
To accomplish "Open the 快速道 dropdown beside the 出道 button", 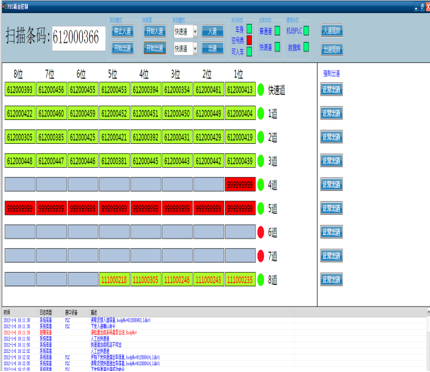I will point(195,49).
